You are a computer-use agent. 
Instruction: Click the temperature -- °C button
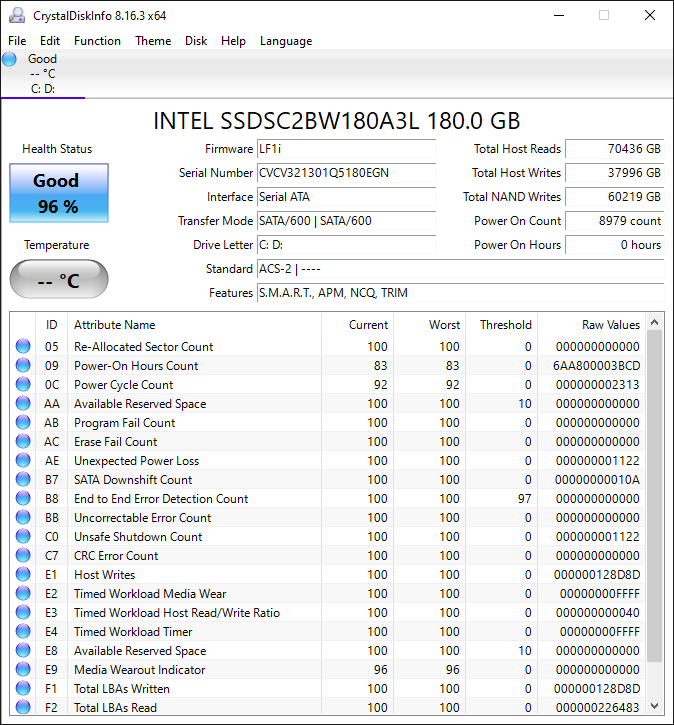[x=59, y=279]
